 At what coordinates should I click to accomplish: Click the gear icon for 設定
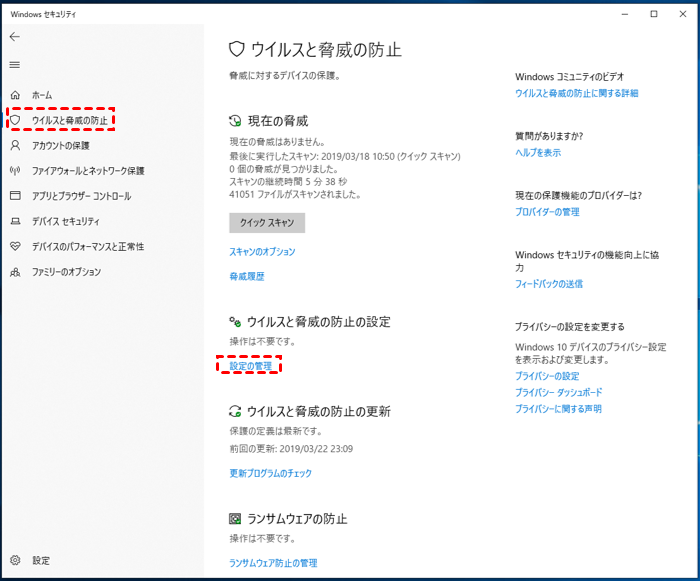15,560
